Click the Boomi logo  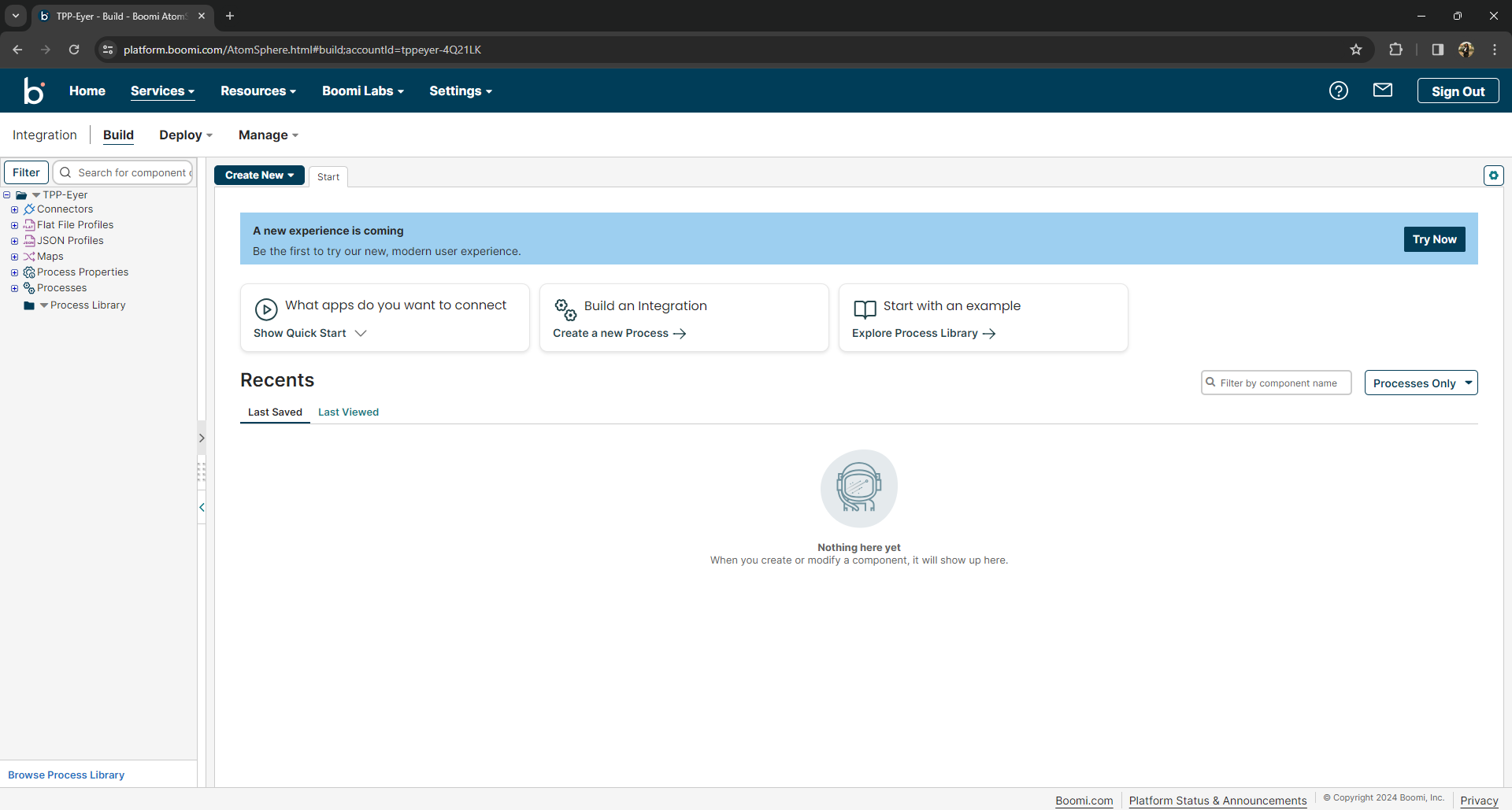34,91
